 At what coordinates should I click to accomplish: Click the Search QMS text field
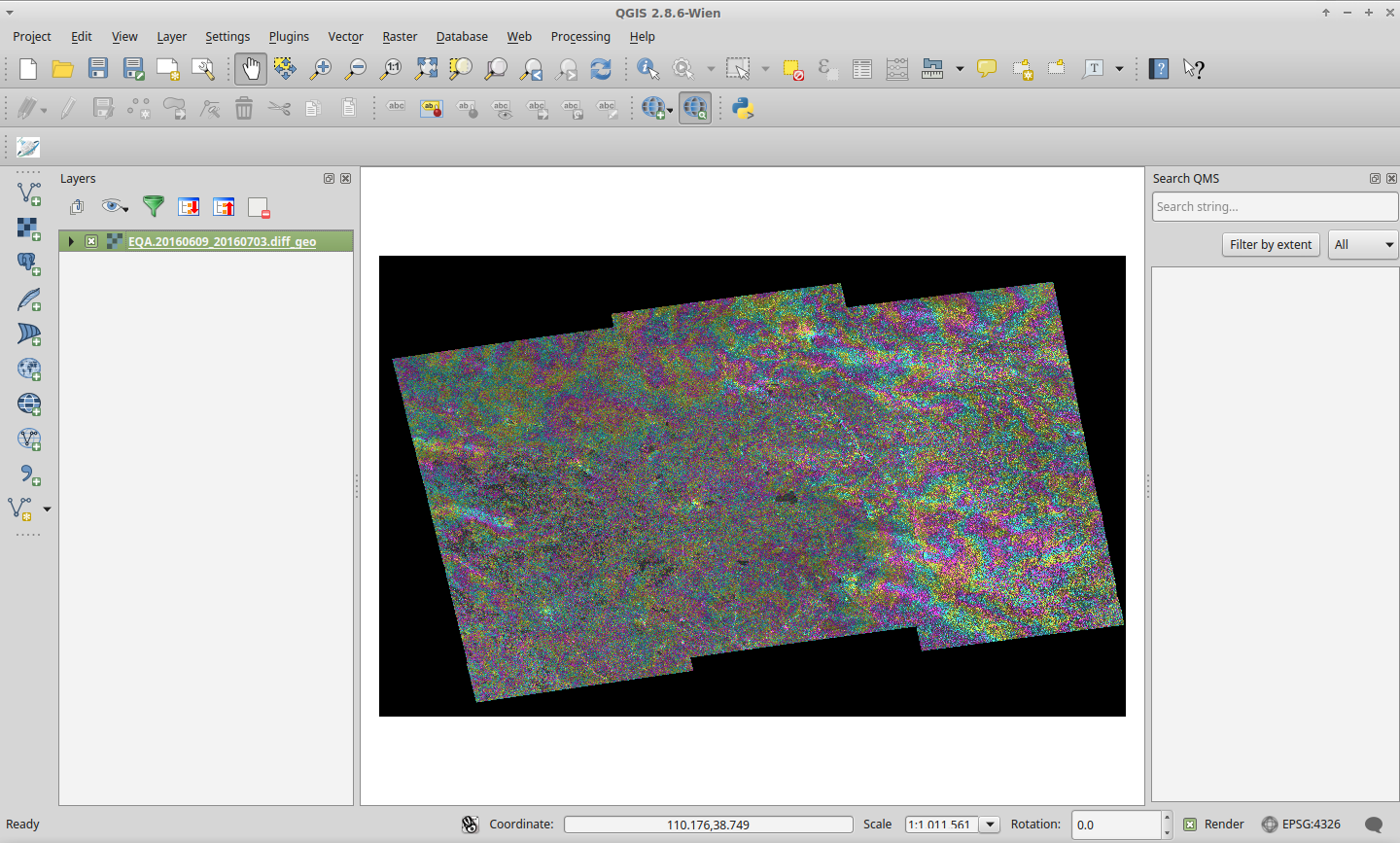click(1274, 207)
